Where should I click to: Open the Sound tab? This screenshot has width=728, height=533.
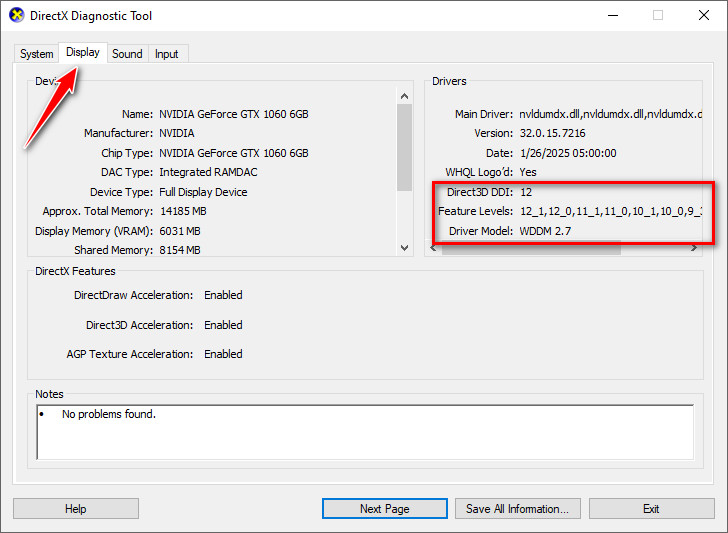(x=127, y=54)
